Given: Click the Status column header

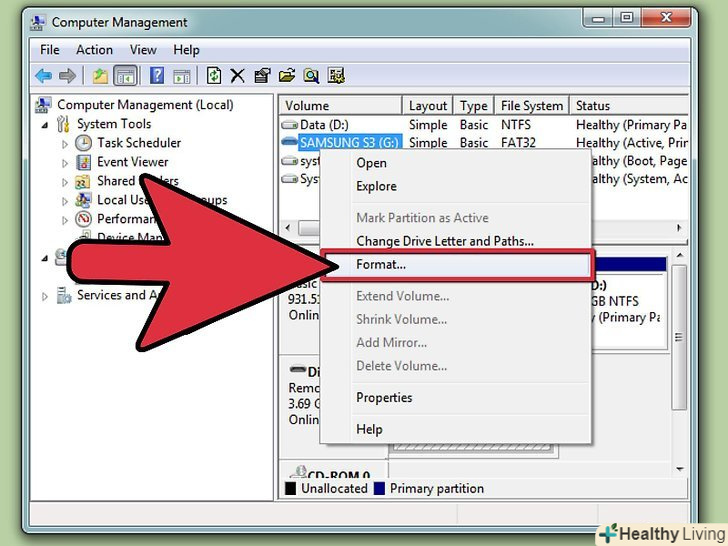Looking at the screenshot, I should coord(629,106).
